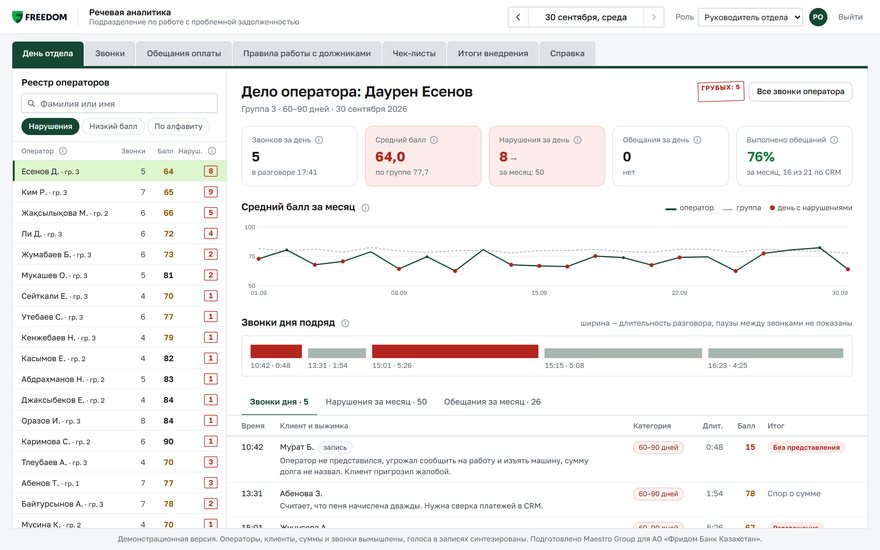Click the Средний балл 64,0 card

point(423,156)
